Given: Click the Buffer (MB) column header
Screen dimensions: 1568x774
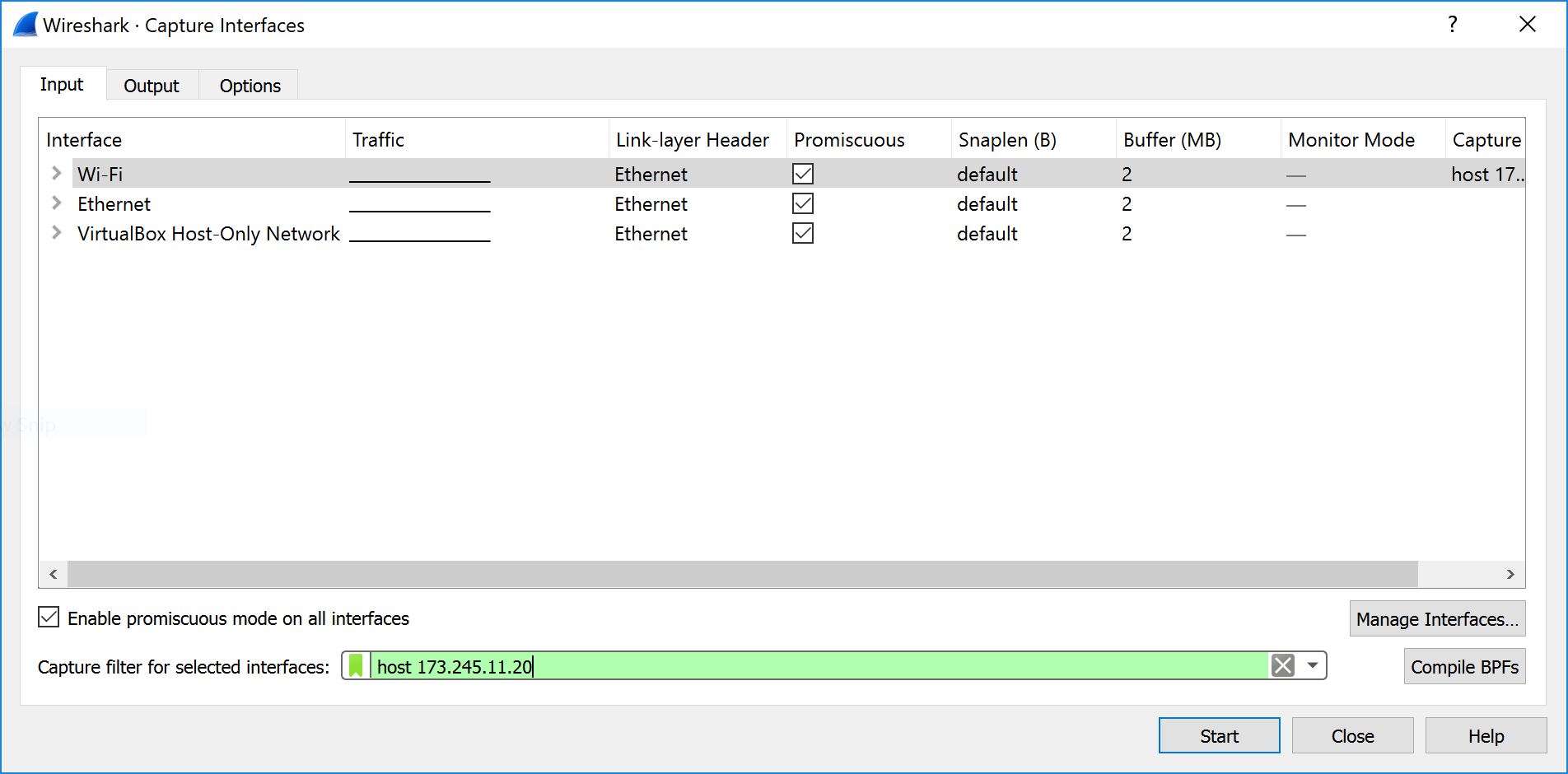Looking at the screenshot, I should click(1198, 139).
